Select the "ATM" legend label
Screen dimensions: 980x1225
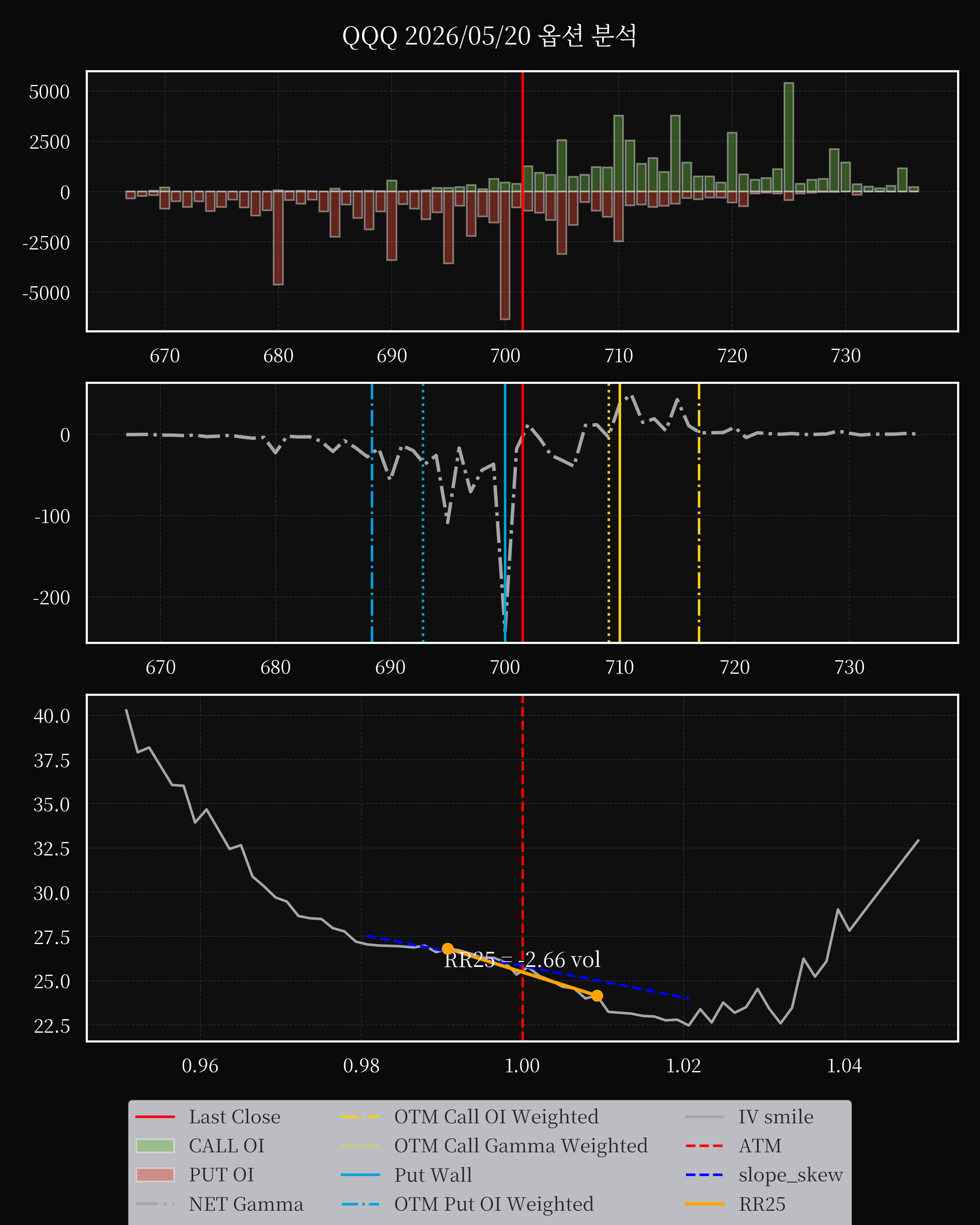click(760, 1145)
